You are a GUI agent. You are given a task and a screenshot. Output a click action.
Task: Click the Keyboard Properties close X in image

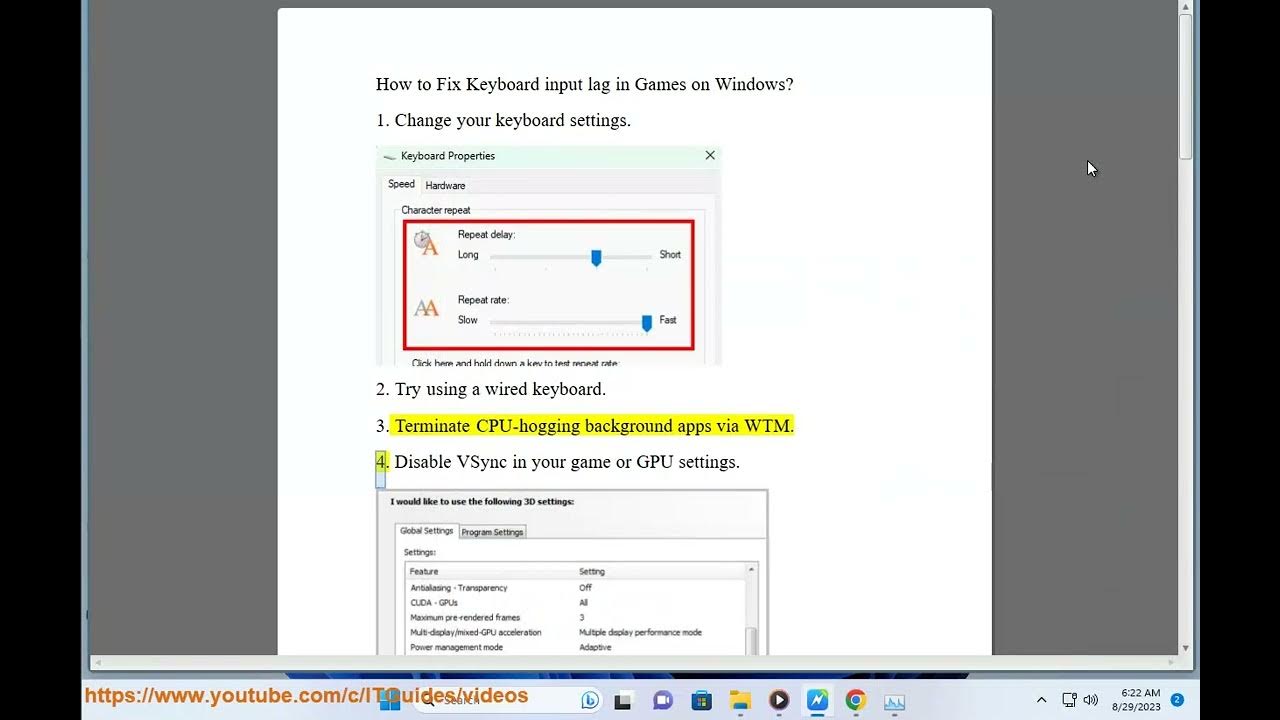[x=710, y=156]
